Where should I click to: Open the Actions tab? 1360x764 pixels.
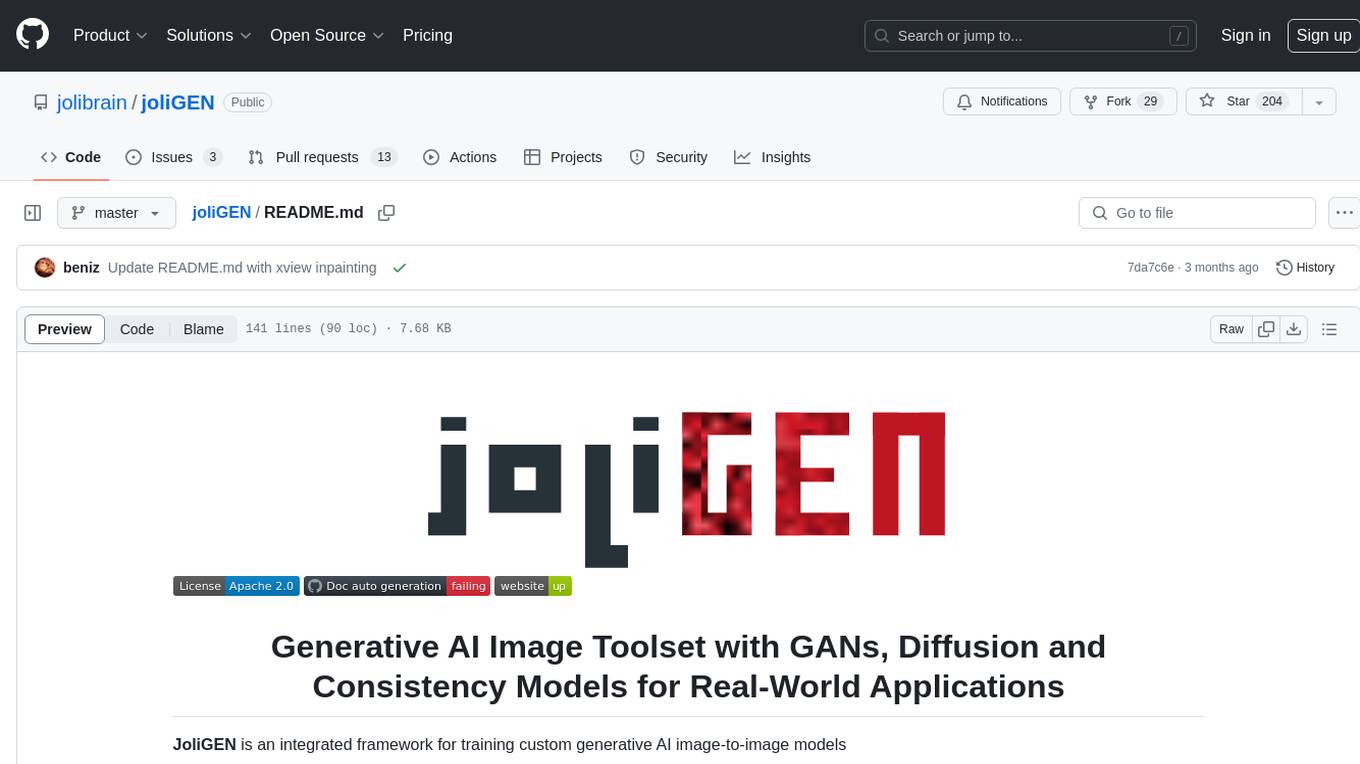[x=460, y=157]
